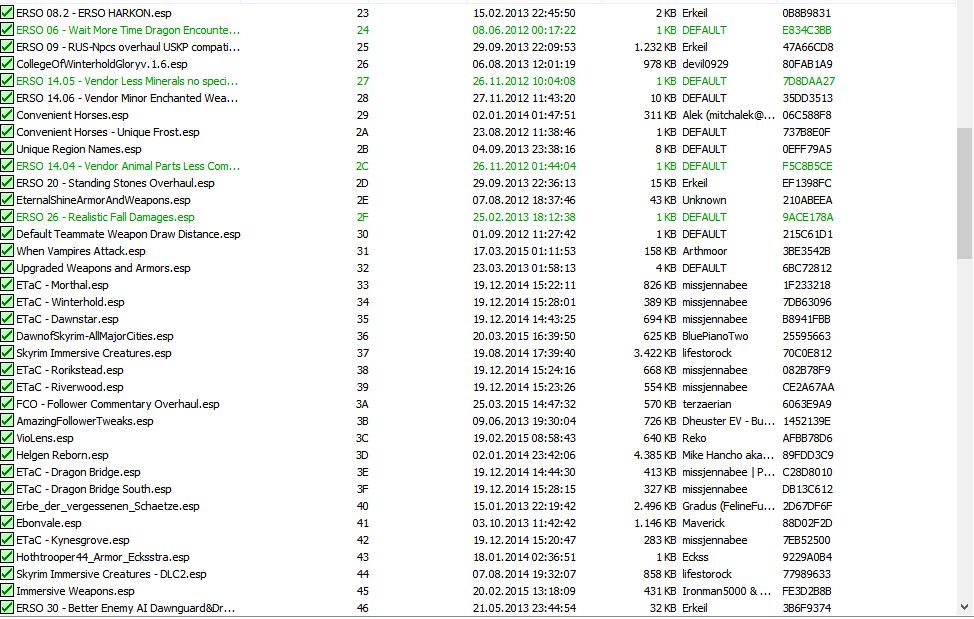Click CRC value 0B8B9831
Viewport: 974px width, 619px height.
click(x=806, y=12)
